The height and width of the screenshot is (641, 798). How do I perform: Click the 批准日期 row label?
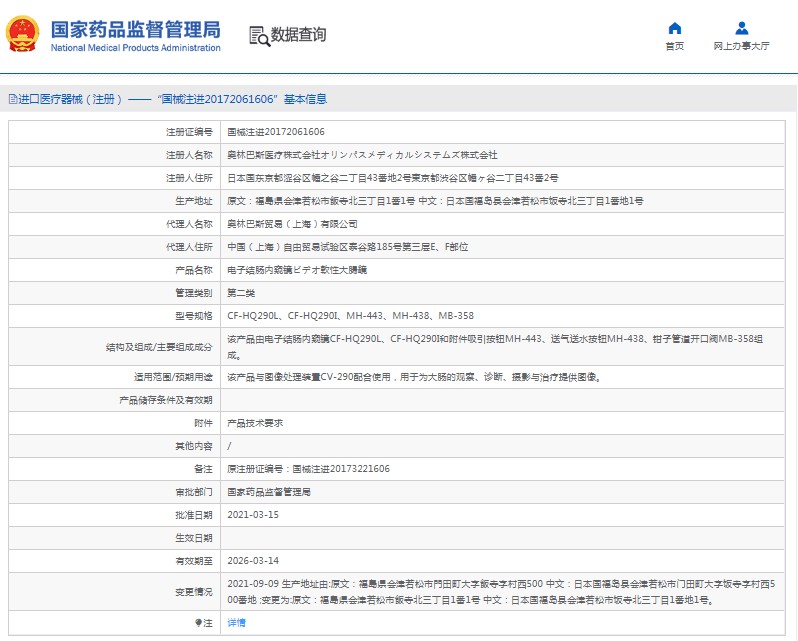(x=193, y=515)
